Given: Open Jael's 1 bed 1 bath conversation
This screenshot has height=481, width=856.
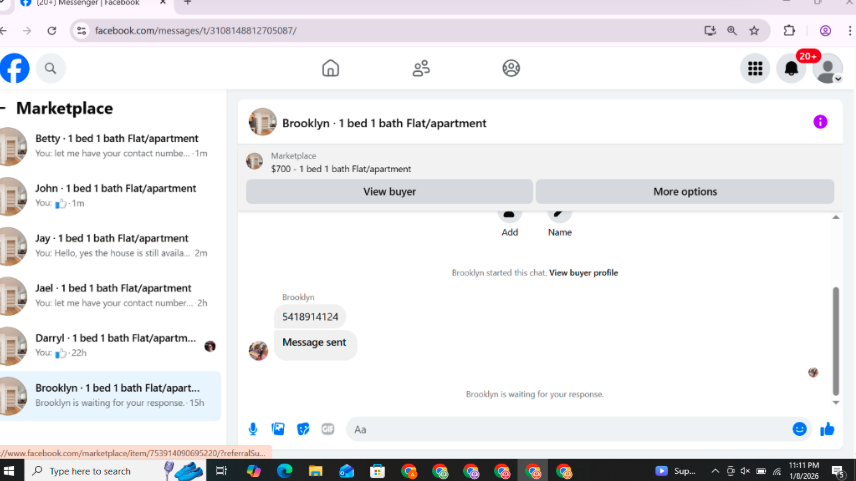Looking at the screenshot, I should point(109,295).
